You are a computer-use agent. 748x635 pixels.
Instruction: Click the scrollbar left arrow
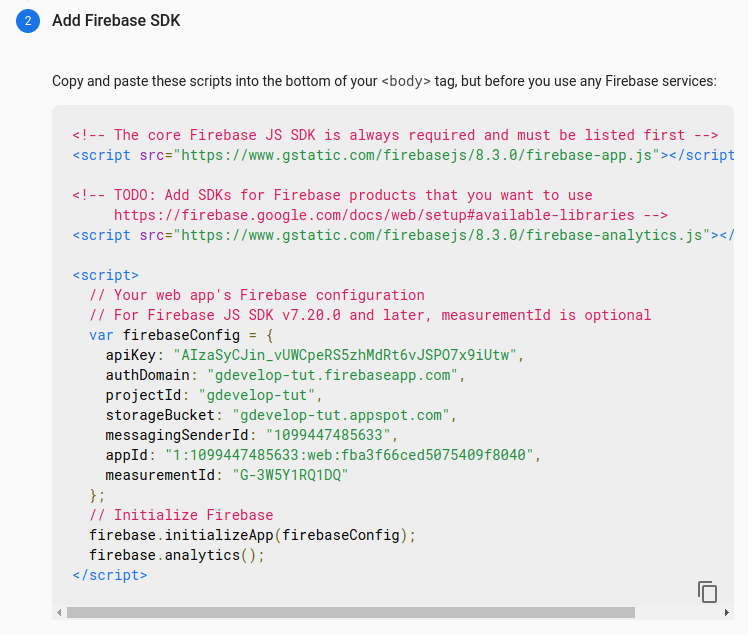coord(59,612)
